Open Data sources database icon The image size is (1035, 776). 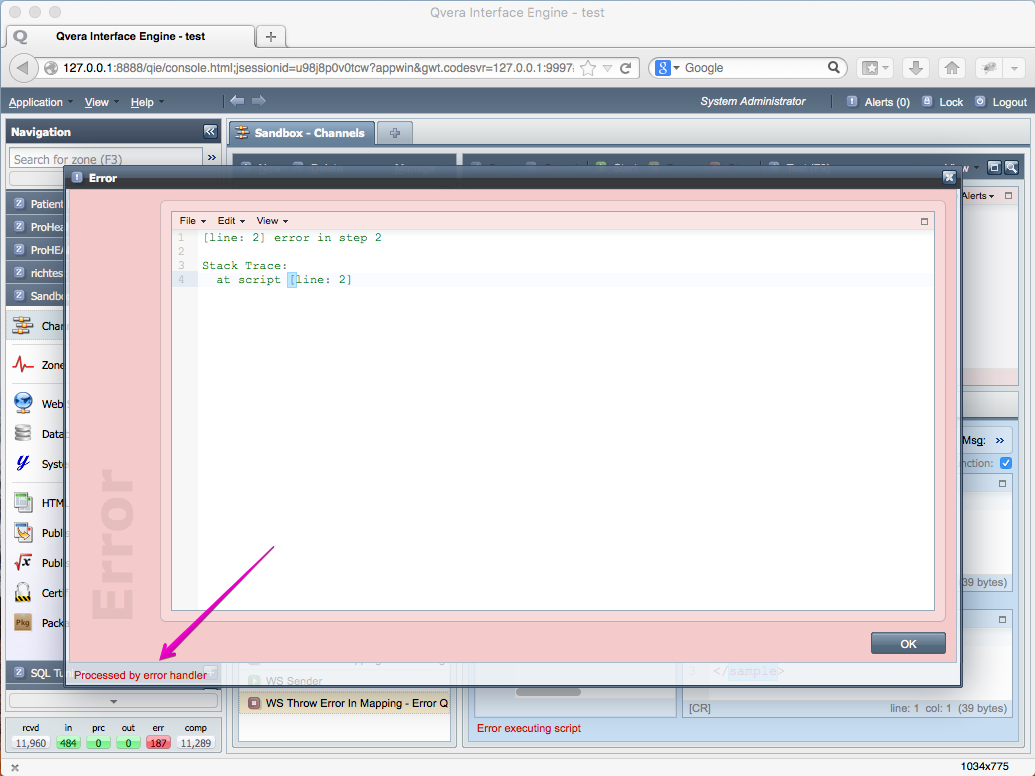click(x=22, y=433)
